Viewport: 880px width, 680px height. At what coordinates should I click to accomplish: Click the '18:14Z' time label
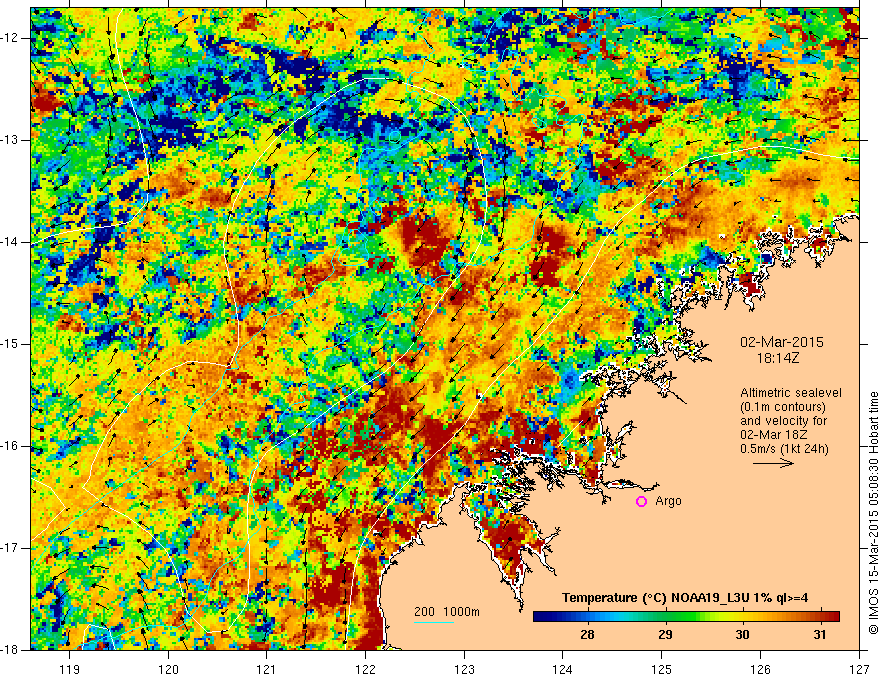pyautogui.click(x=777, y=358)
